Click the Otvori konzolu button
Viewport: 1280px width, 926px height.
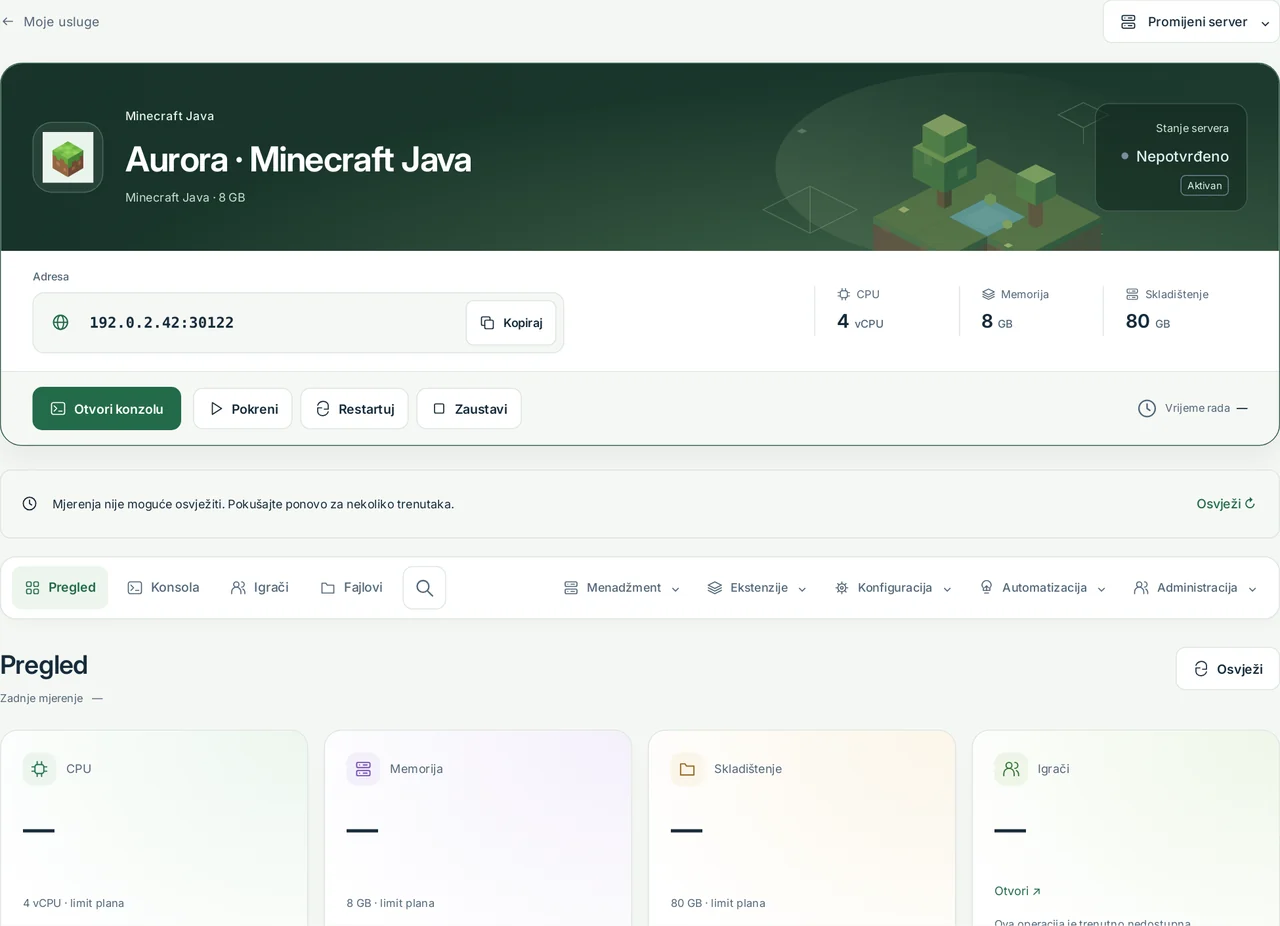[107, 409]
